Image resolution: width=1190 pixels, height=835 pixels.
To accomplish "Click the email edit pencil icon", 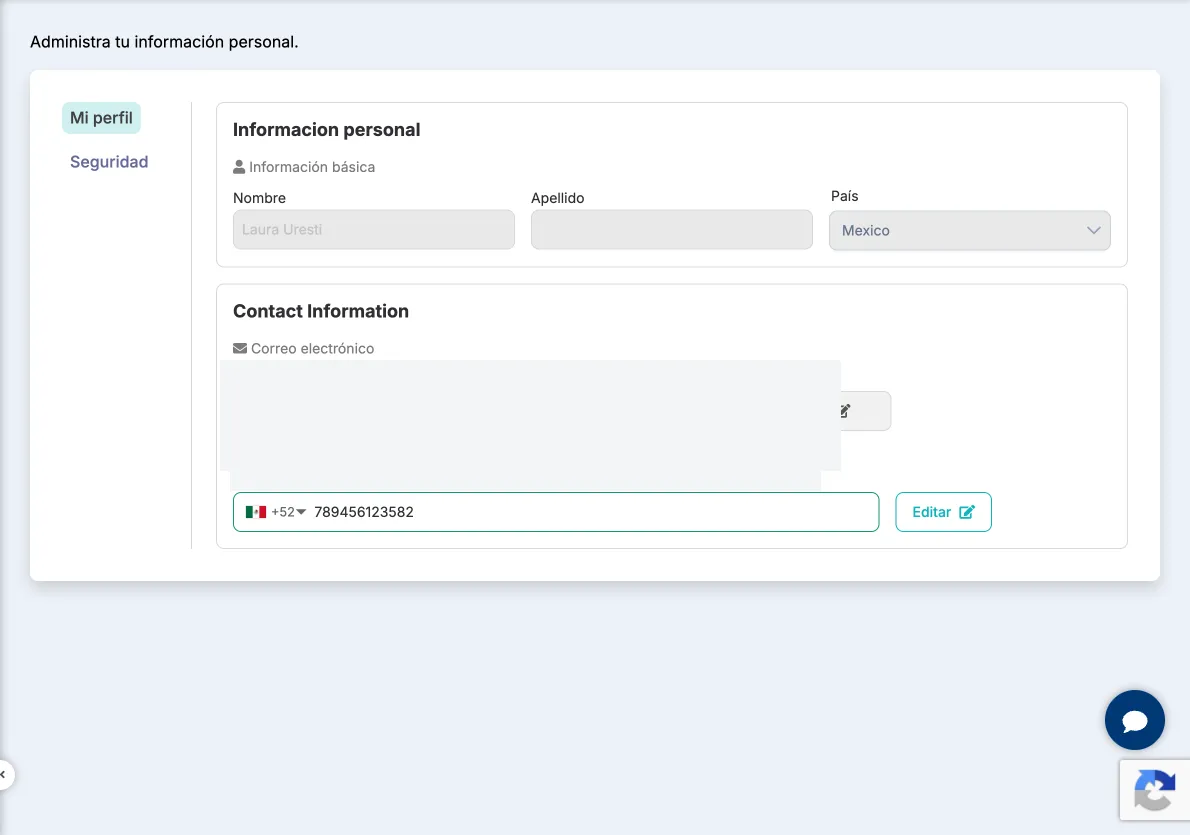I will [845, 411].
